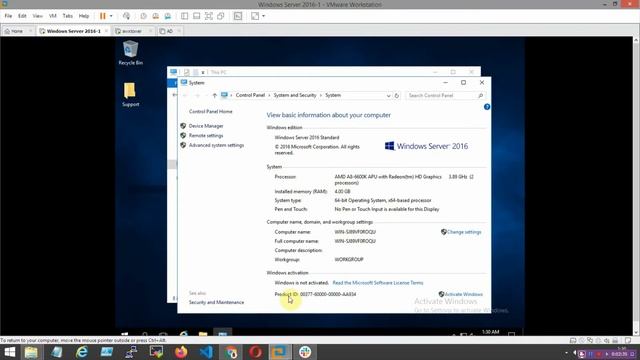The image size is (640, 360).
Task: Click the guest VM clock showing 1:30 AM
Action: click(x=491, y=332)
